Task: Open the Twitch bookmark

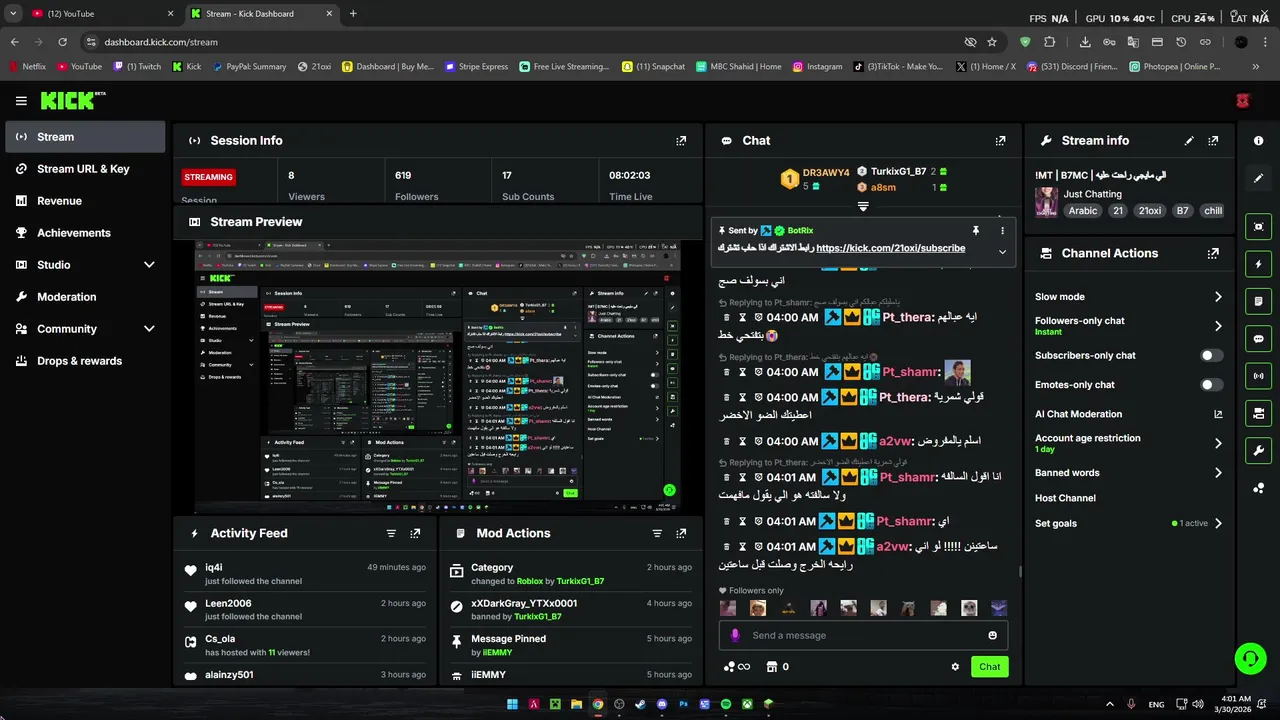Action: 137,67
